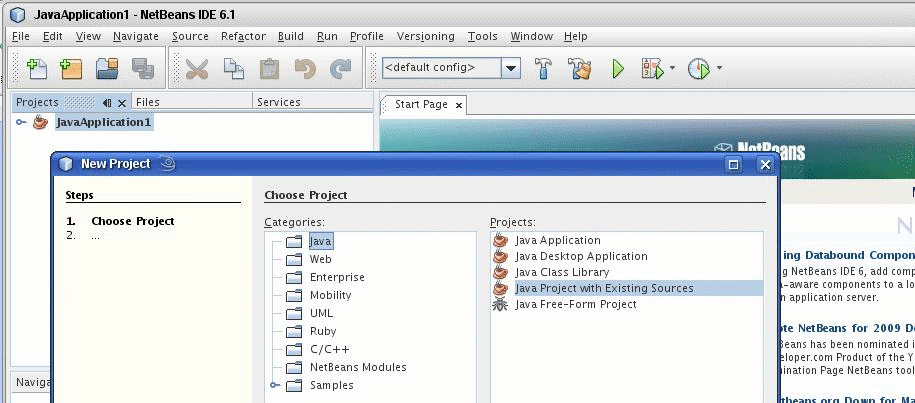Open the Navigate menu
The height and width of the screenshot is (403, 915).
click(x=136, y=36)
